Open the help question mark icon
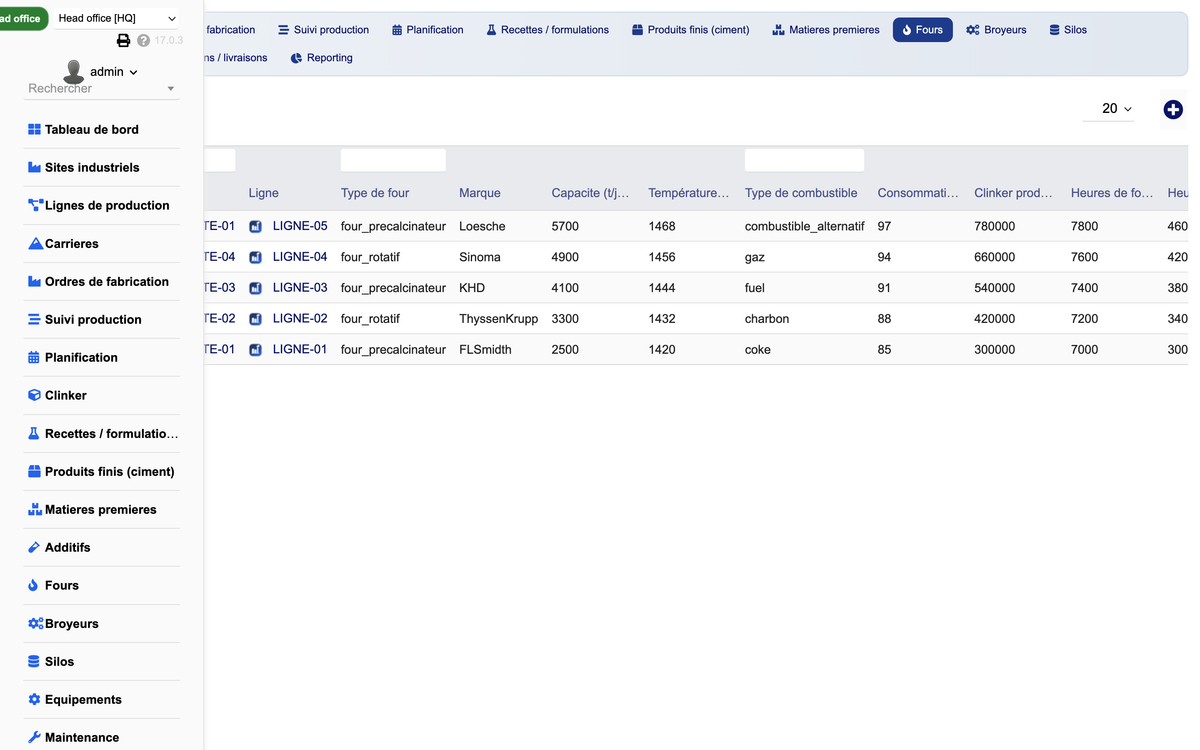 (144, 41)
